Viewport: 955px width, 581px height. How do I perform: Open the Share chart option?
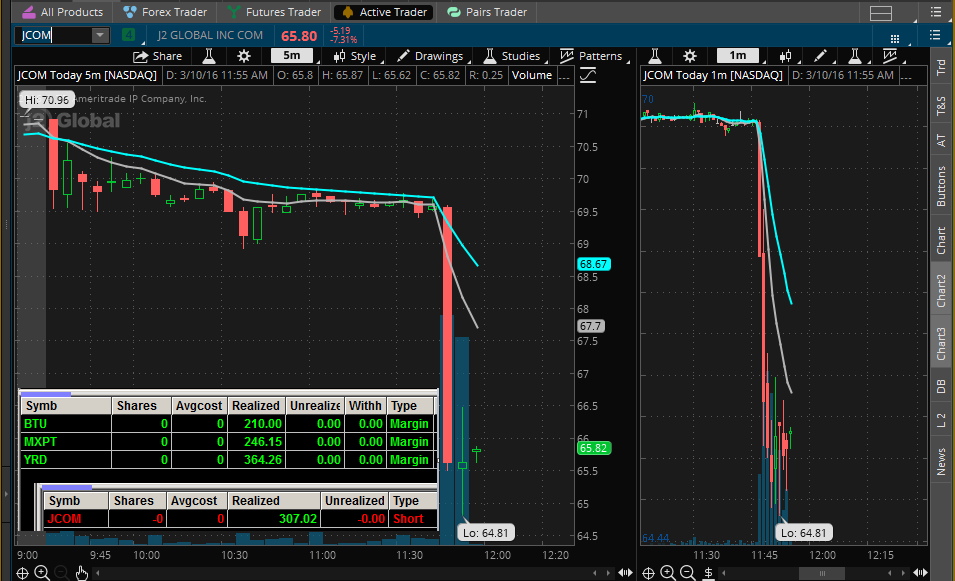[x=158, y=56]
